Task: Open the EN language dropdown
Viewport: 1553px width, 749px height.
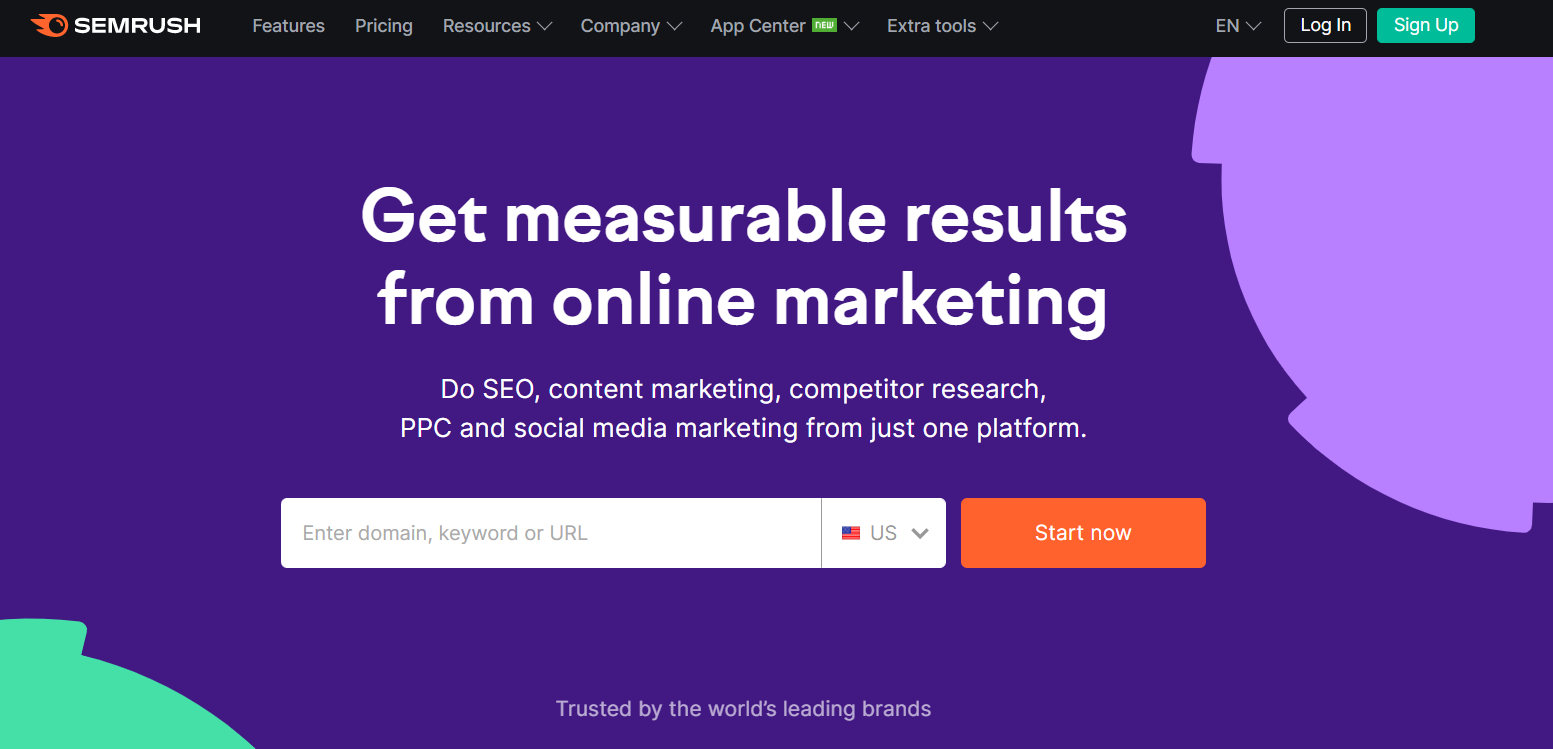Action: (x=1238, y=26)
